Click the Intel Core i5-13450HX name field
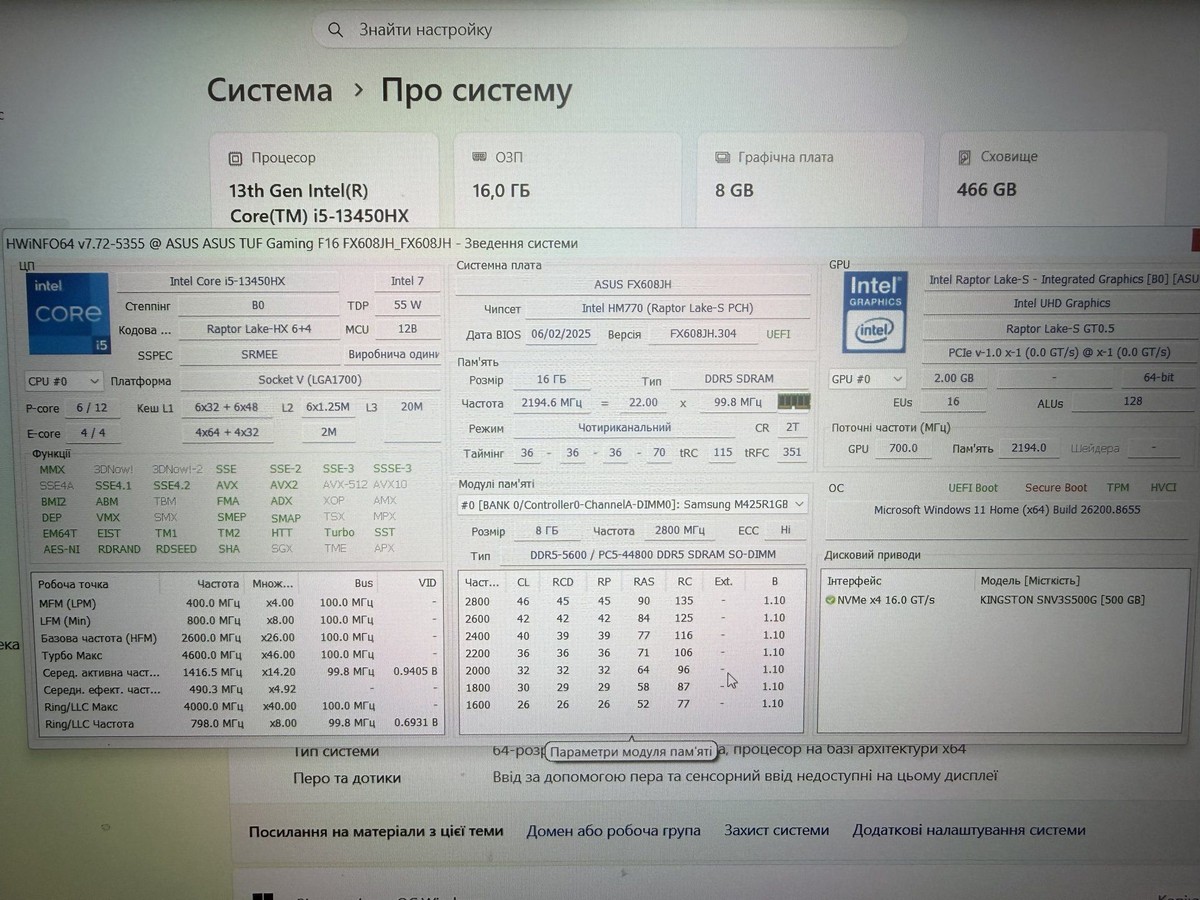1200x900 pixels. [227, 282]
